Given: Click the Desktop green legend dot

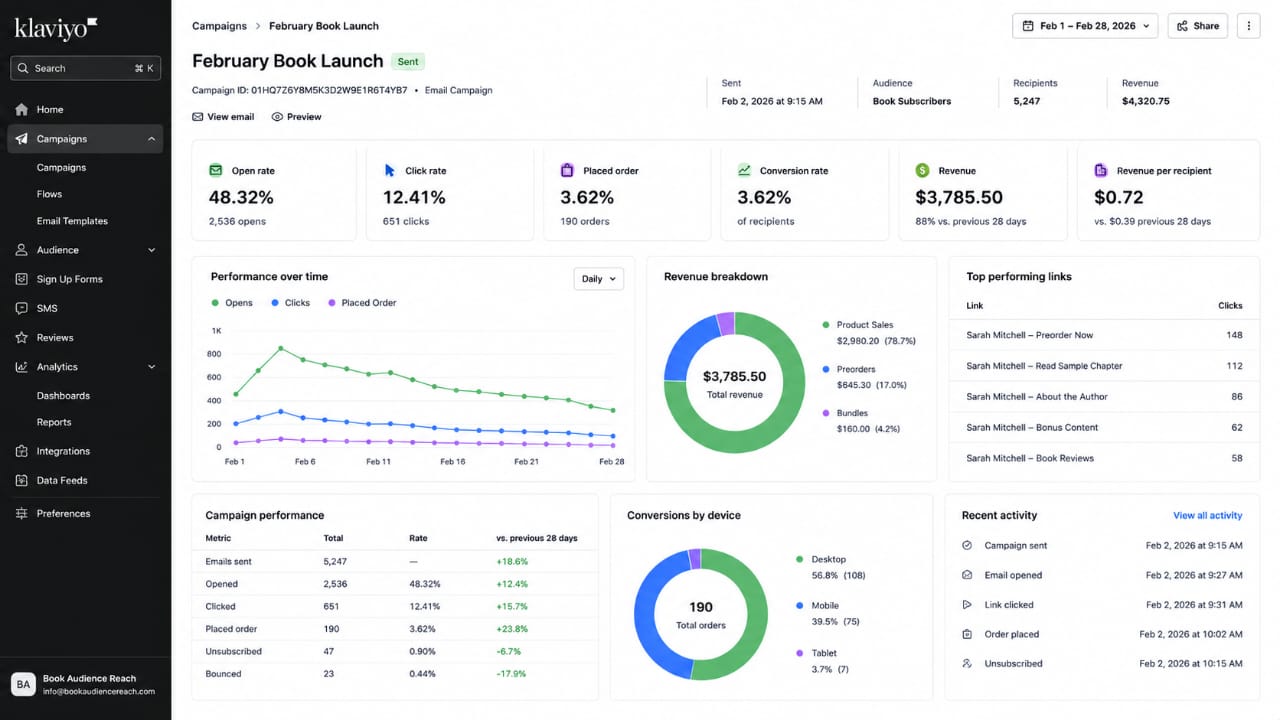Looking at the screenshot, I should pyautogui.click(x=800, y=560).
